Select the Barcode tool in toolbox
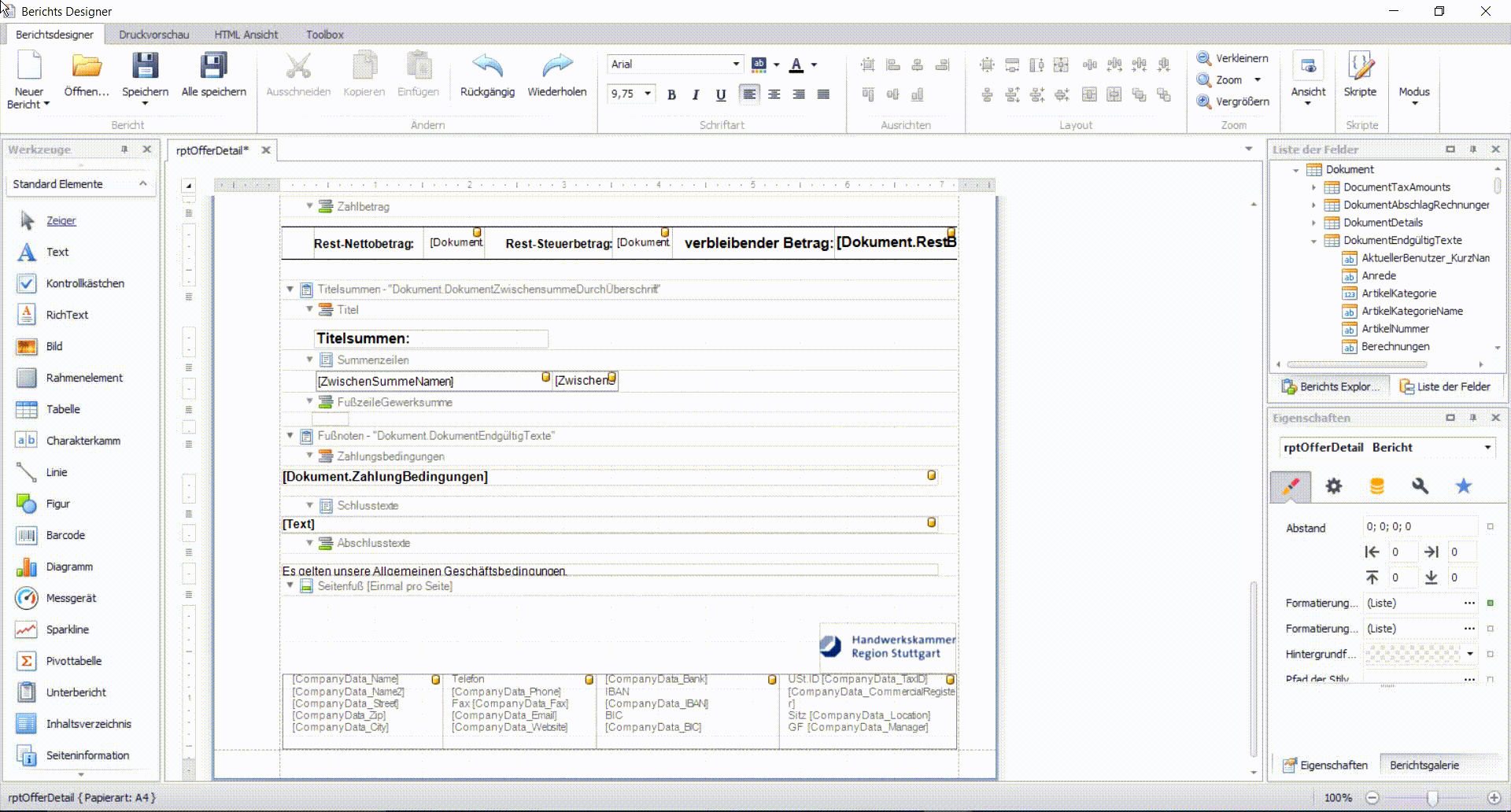Viewport: 1511px width, 812px height. pyautogui.click(x=65, y=535)
